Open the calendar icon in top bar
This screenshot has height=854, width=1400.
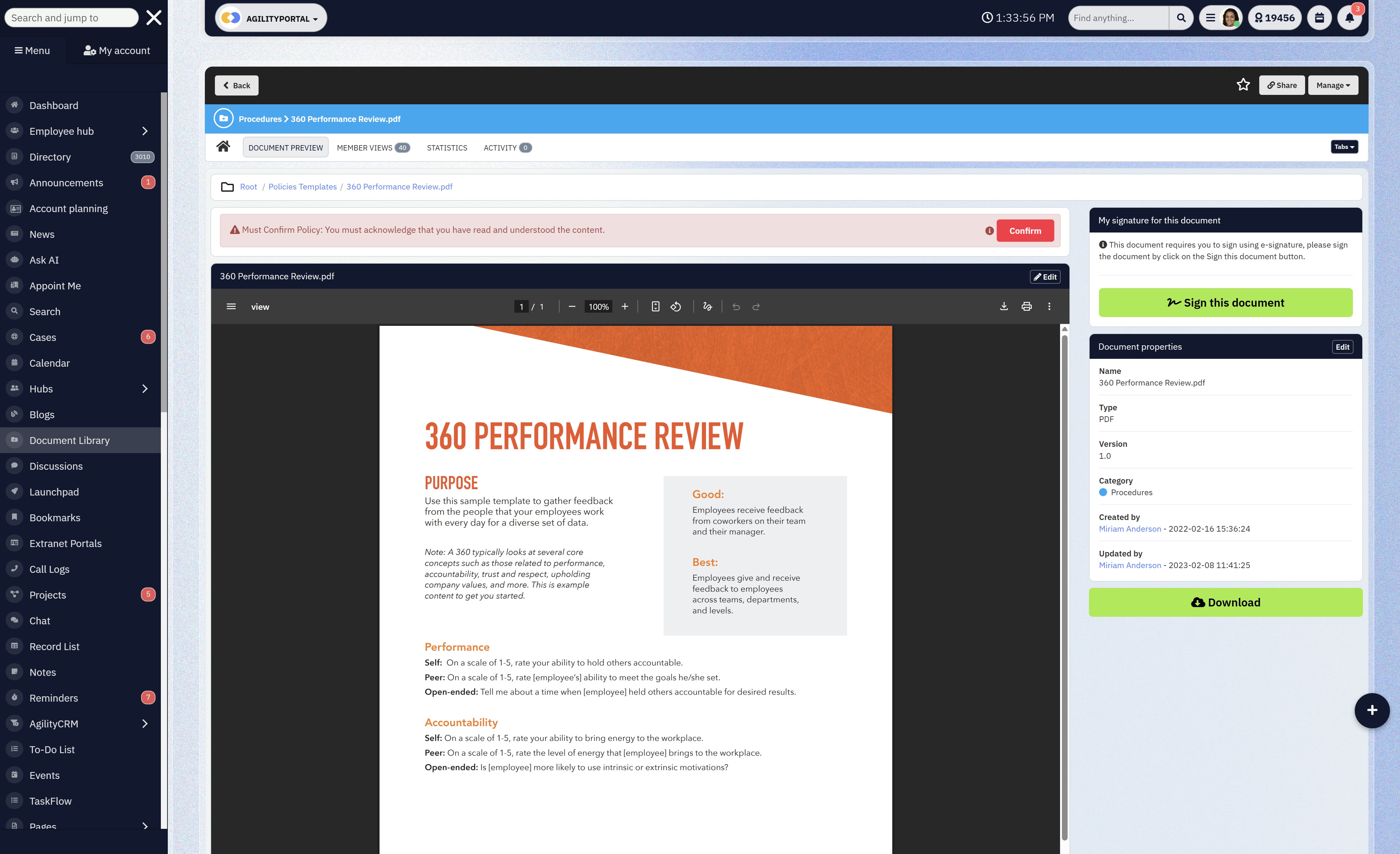pos(1319,18)
